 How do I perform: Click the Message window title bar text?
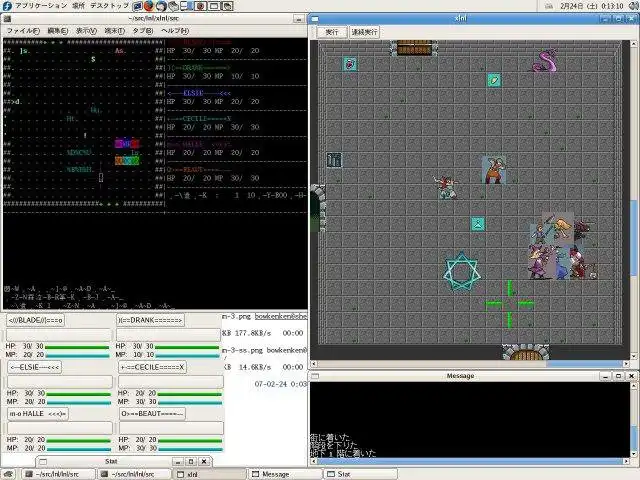pos(460,376)
